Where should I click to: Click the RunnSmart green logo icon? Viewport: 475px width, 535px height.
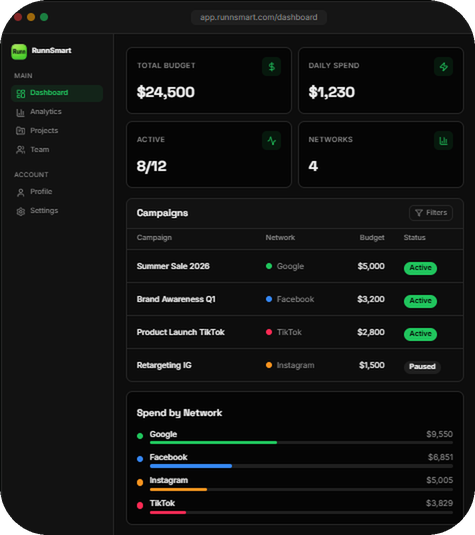[19, 52]
